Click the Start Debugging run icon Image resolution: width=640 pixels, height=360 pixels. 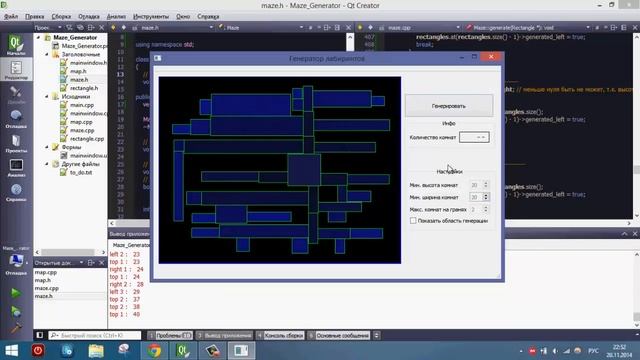point(16,311)
